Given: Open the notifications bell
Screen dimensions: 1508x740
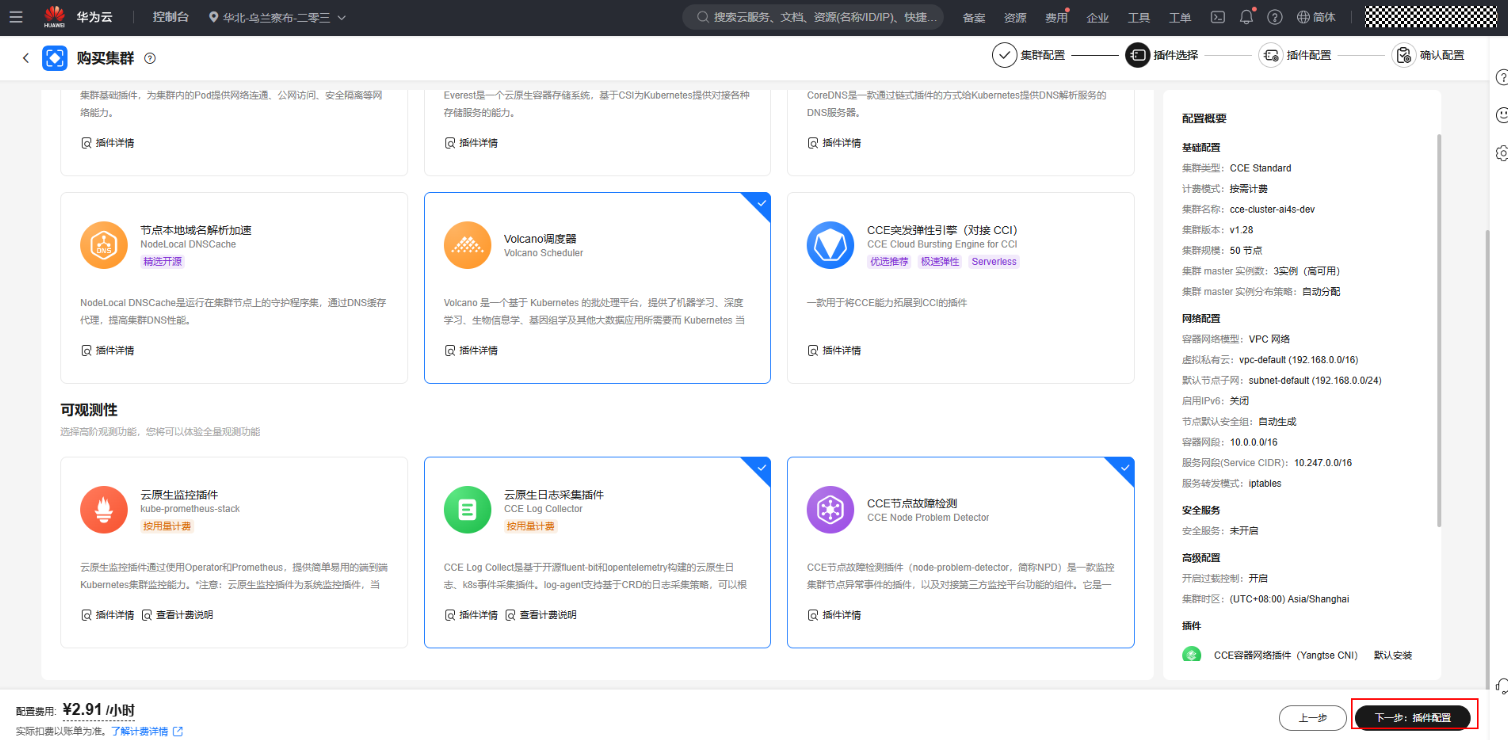Looking at the screenshot, I should click(x=1246, y=17).
